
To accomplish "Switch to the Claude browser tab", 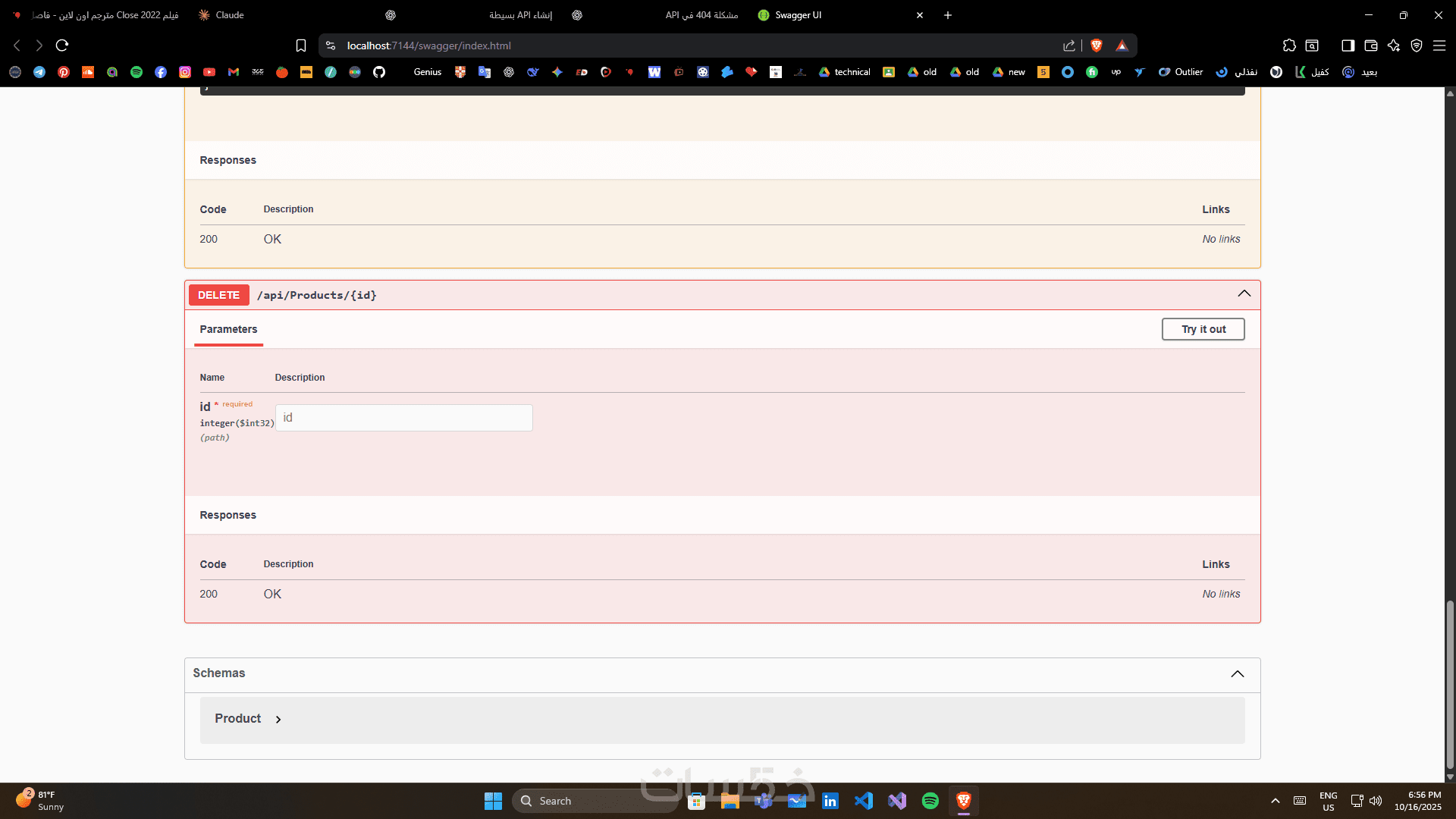I will [x=229, y=15].
